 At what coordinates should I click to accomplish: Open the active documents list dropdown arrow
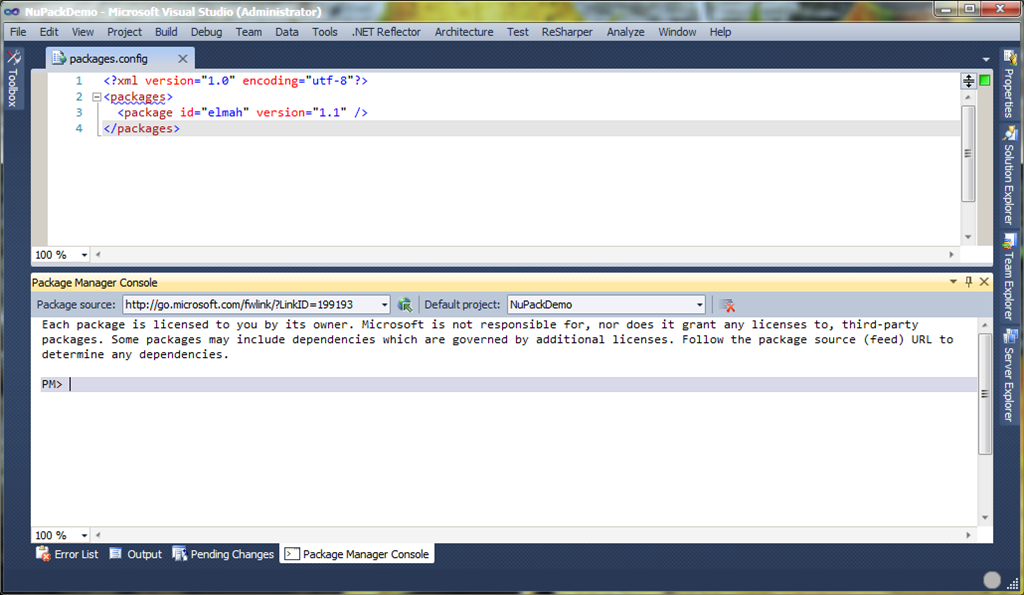(985, 59)
